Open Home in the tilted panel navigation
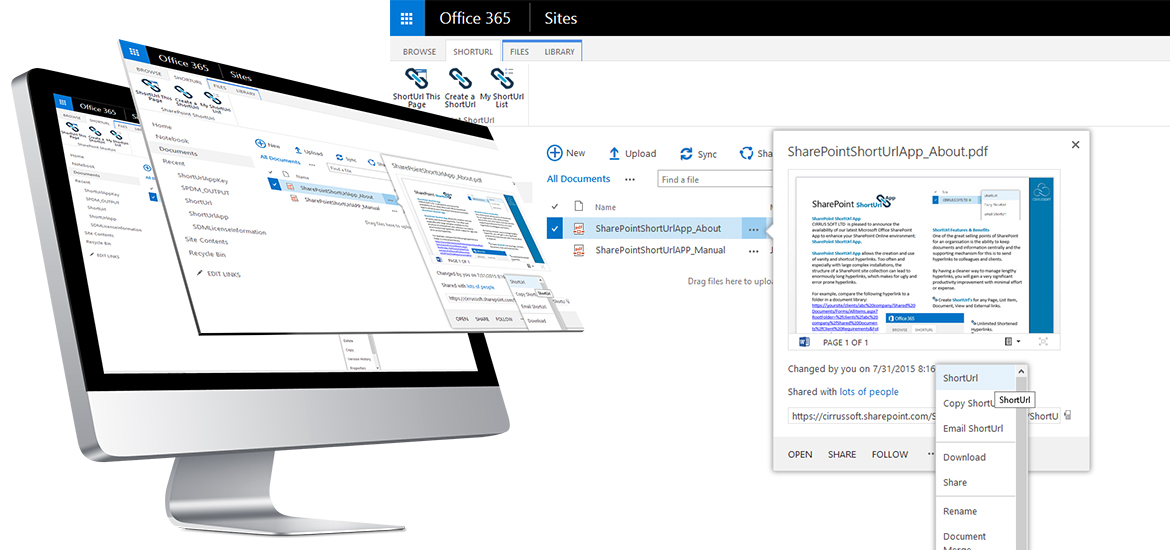 click(162, 127)
